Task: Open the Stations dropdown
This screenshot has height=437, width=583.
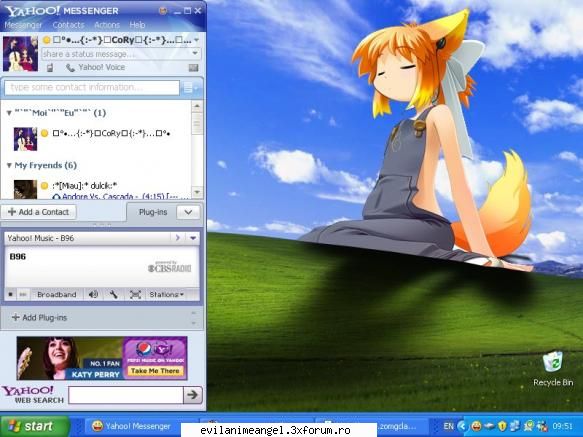Action: (166, 295)
